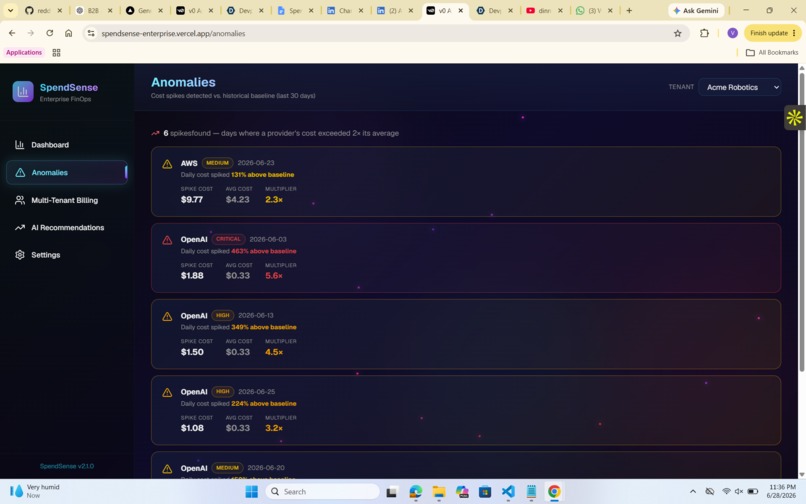Click the 5.6× multiplier value
Viewport: 806px width, 504px height.
tap(274, 276)
